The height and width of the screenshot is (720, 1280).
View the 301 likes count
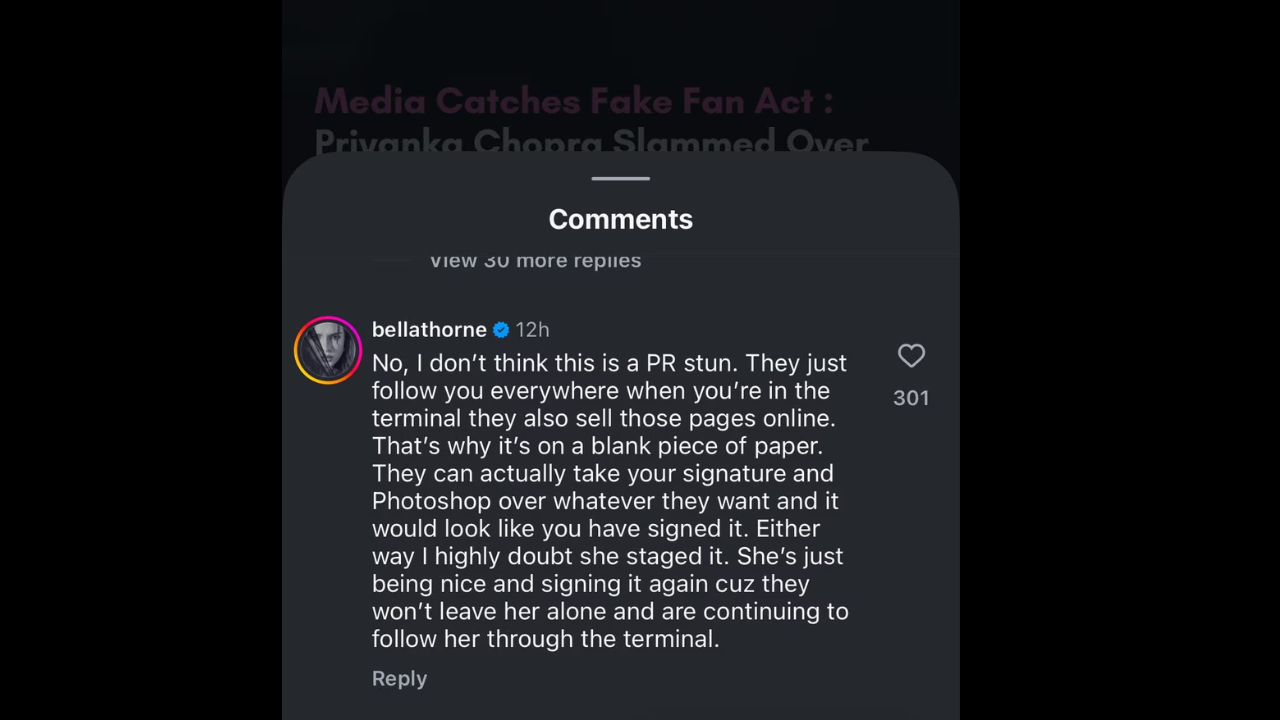(x=911, y=398)
